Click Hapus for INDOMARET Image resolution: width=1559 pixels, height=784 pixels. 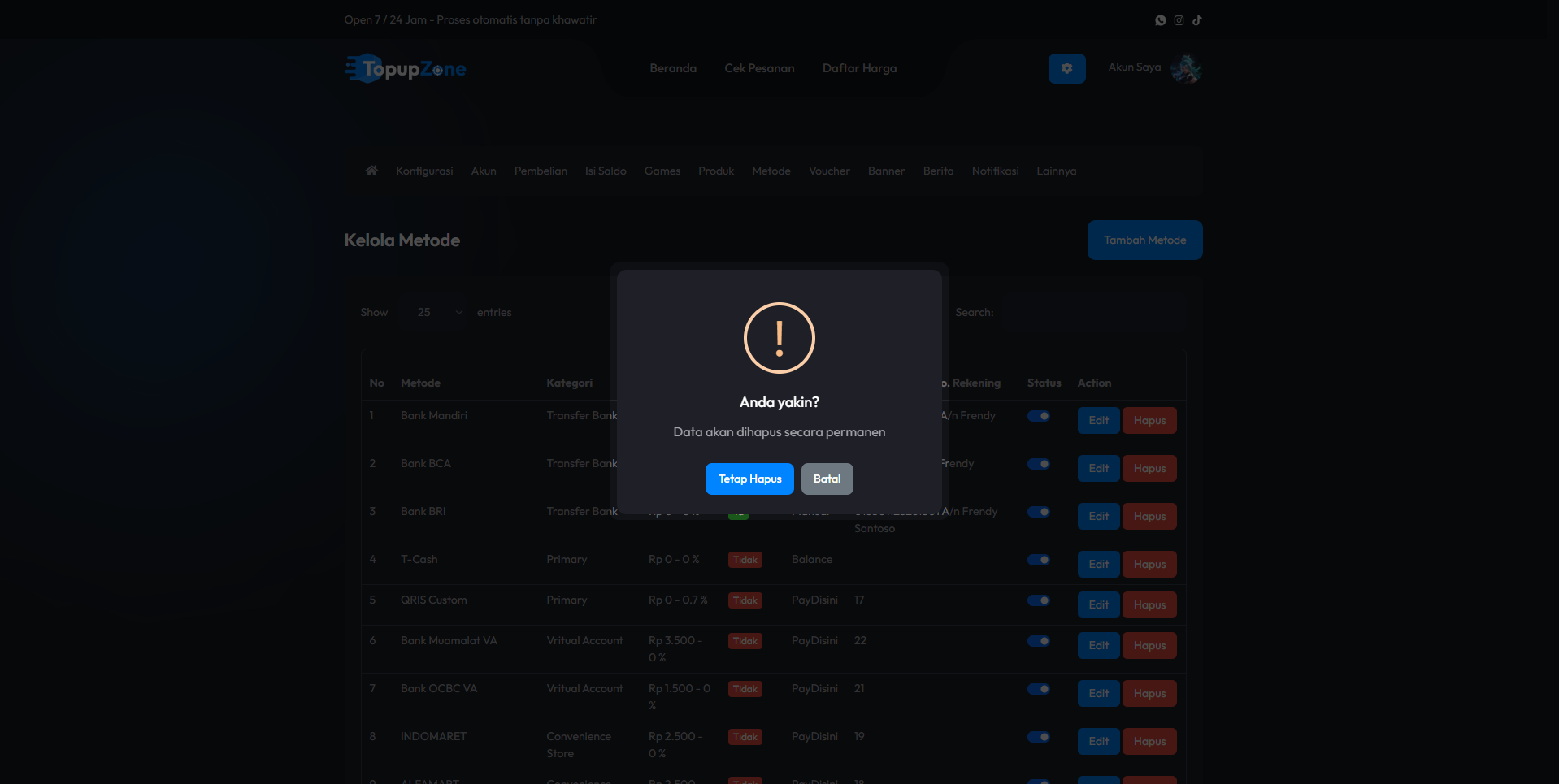[x=1149, y=741]
